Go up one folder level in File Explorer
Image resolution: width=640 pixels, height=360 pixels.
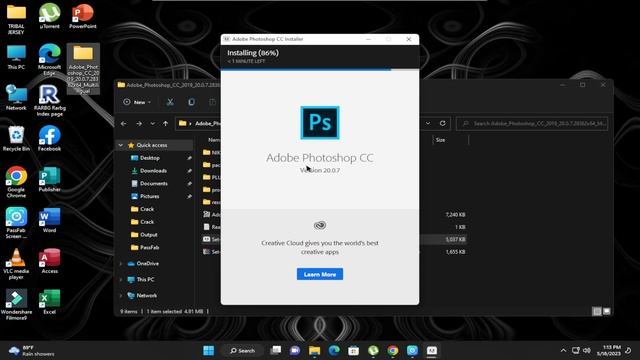click(x=165, y=123)
